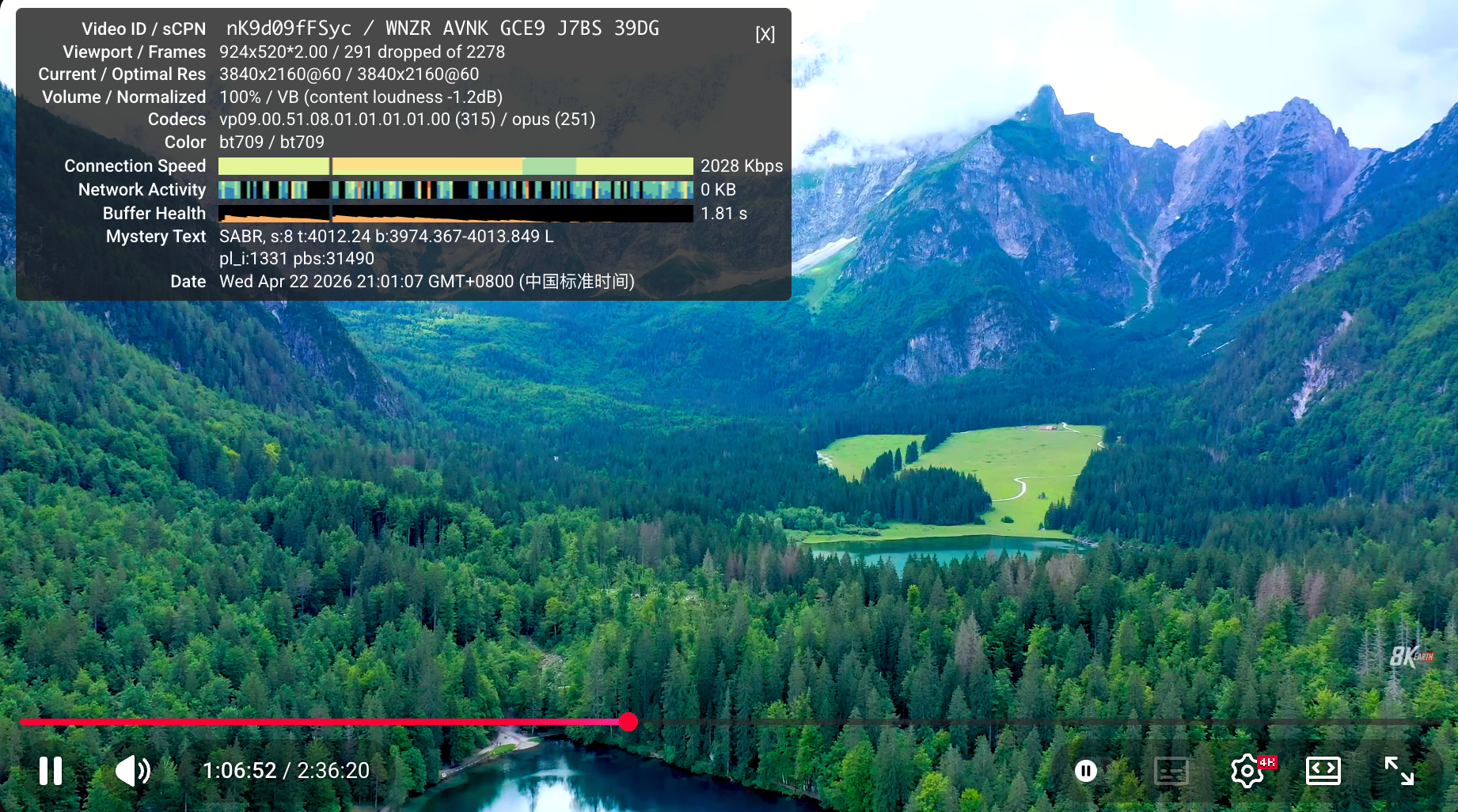Mute the video with the speaker icon
The image size is (1458, 812).
[x=132, y=770]
